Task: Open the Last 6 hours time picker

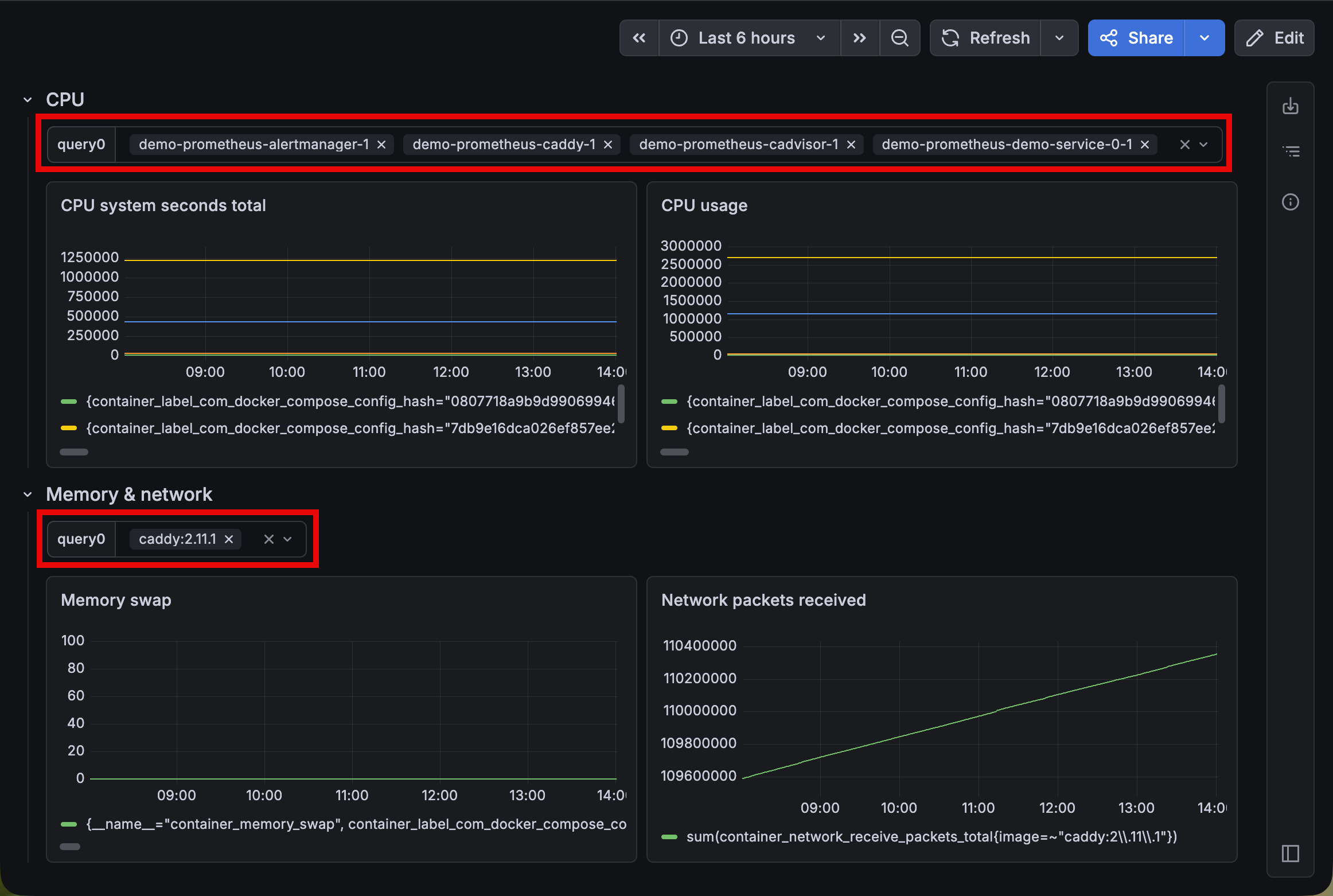Action: (748, 38)
